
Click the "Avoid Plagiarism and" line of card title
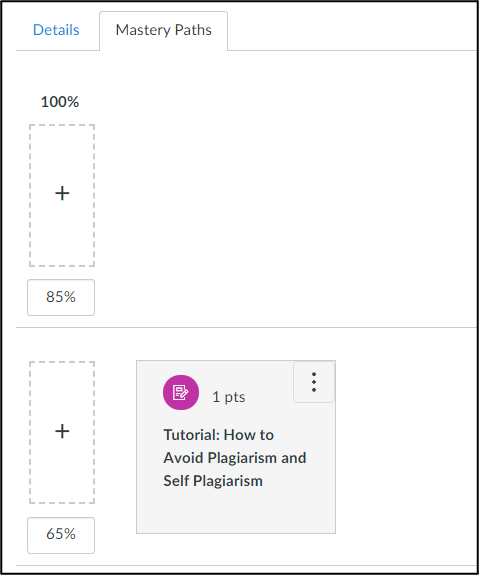point(235,458)
